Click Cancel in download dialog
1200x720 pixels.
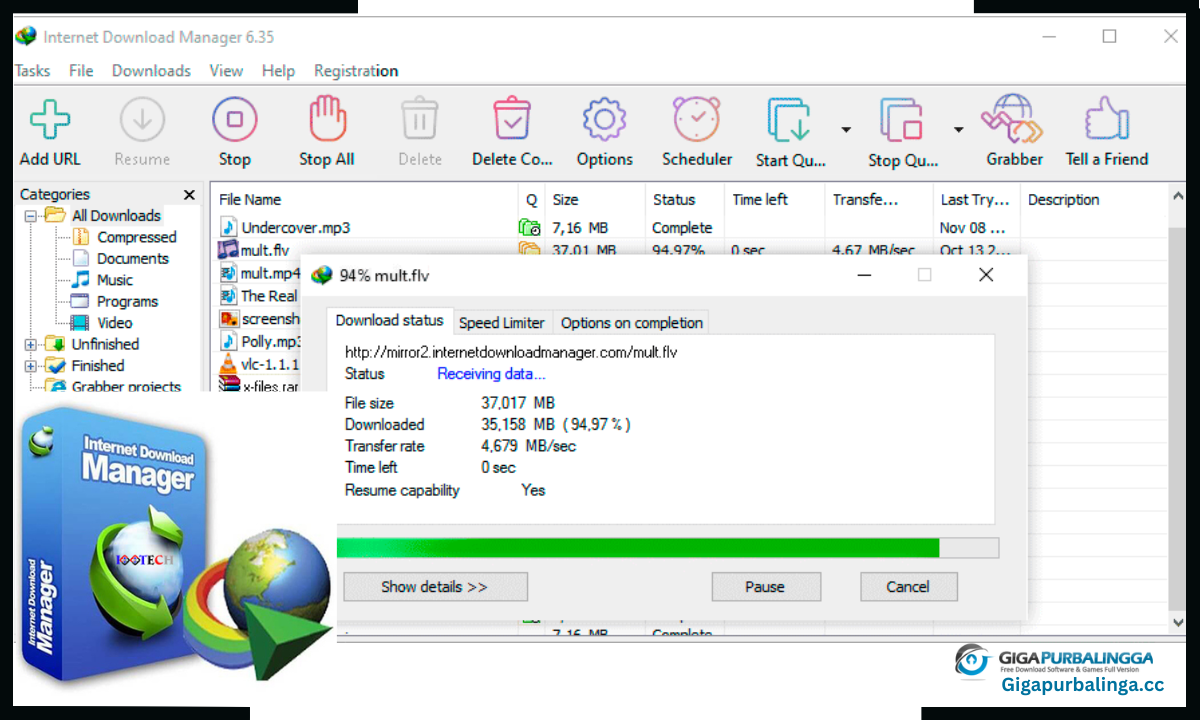coord(908,587)
